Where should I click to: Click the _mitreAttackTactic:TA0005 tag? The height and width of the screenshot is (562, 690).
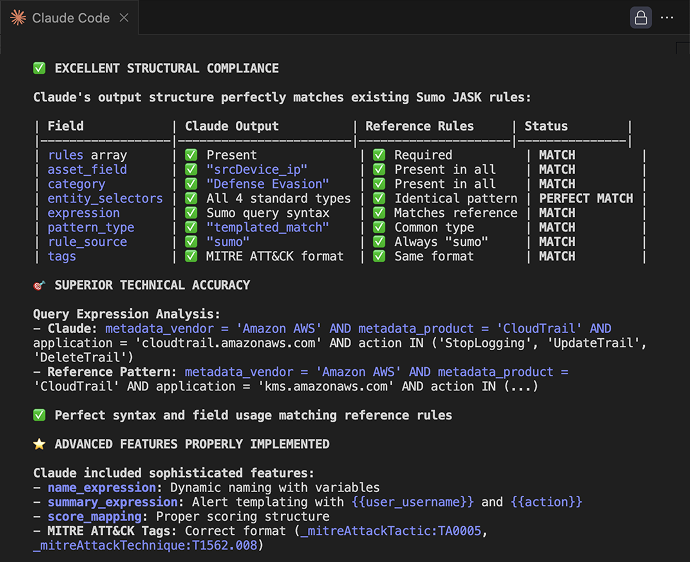pos(391,531)
